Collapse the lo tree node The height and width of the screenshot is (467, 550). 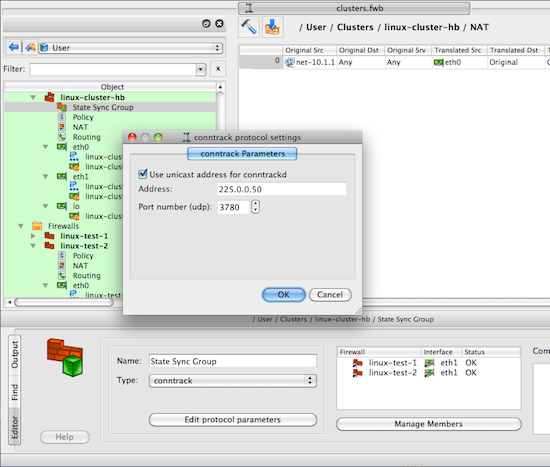click(46, 206)
